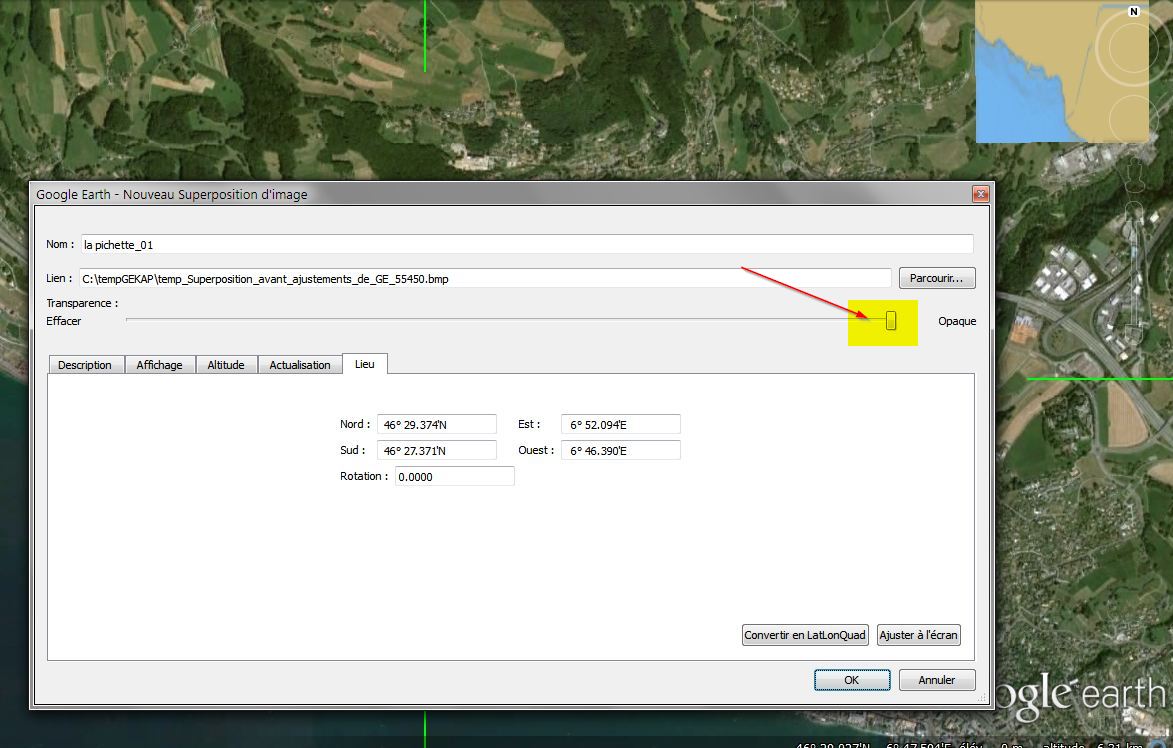The height and width of the screenshot is (748, 1173).
Task: Click the Rotation value field
Action: pyautogui.click(x=455, y=476)
